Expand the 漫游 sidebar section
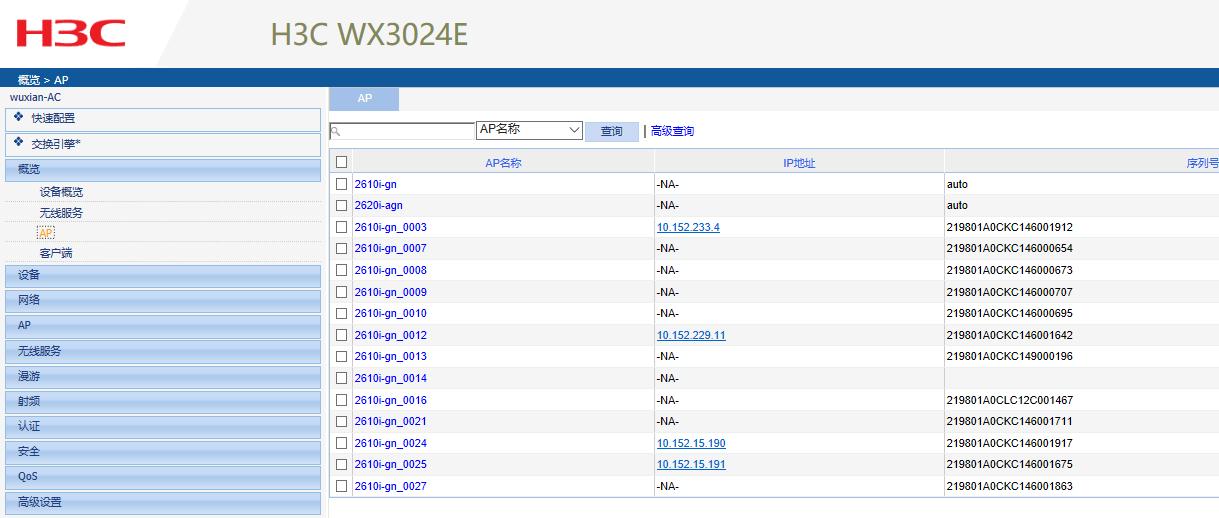 click(163, 376)
